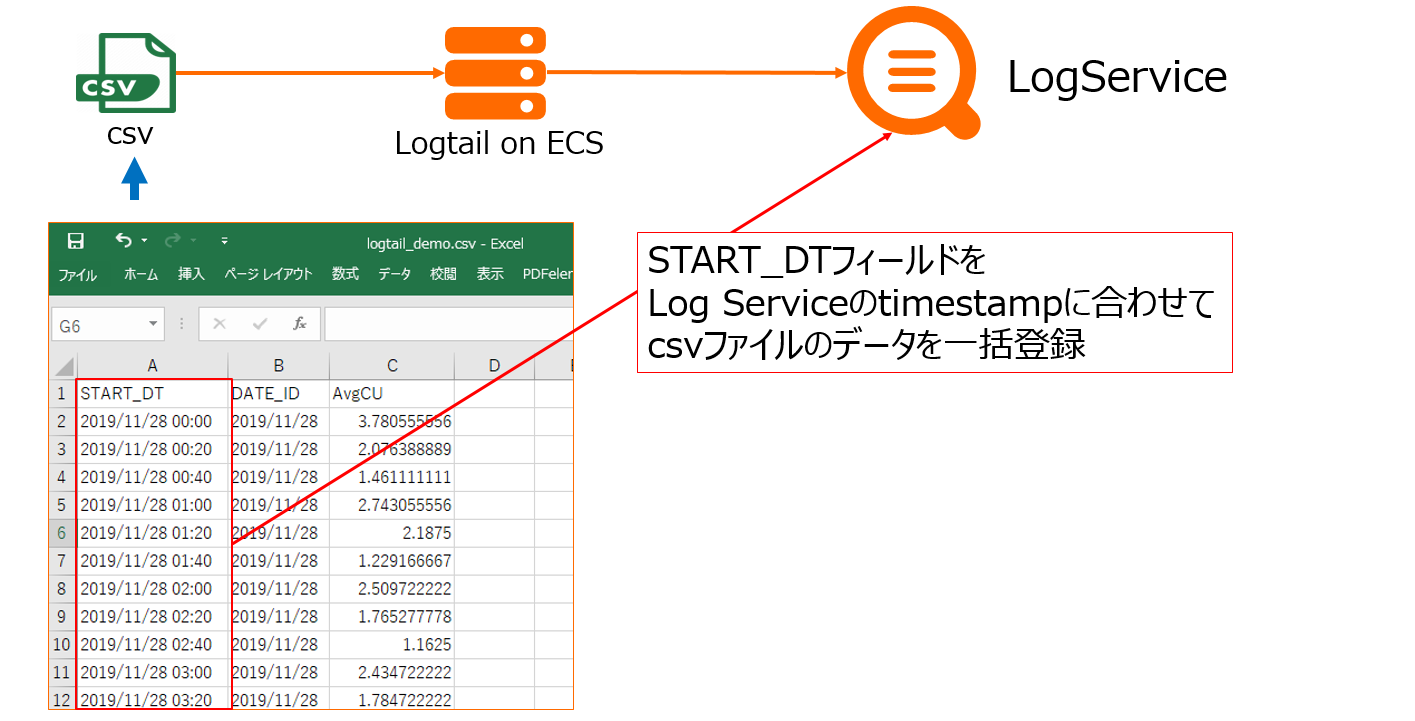Click cell with 2019/11/28 01:00

tap(153, 506)
